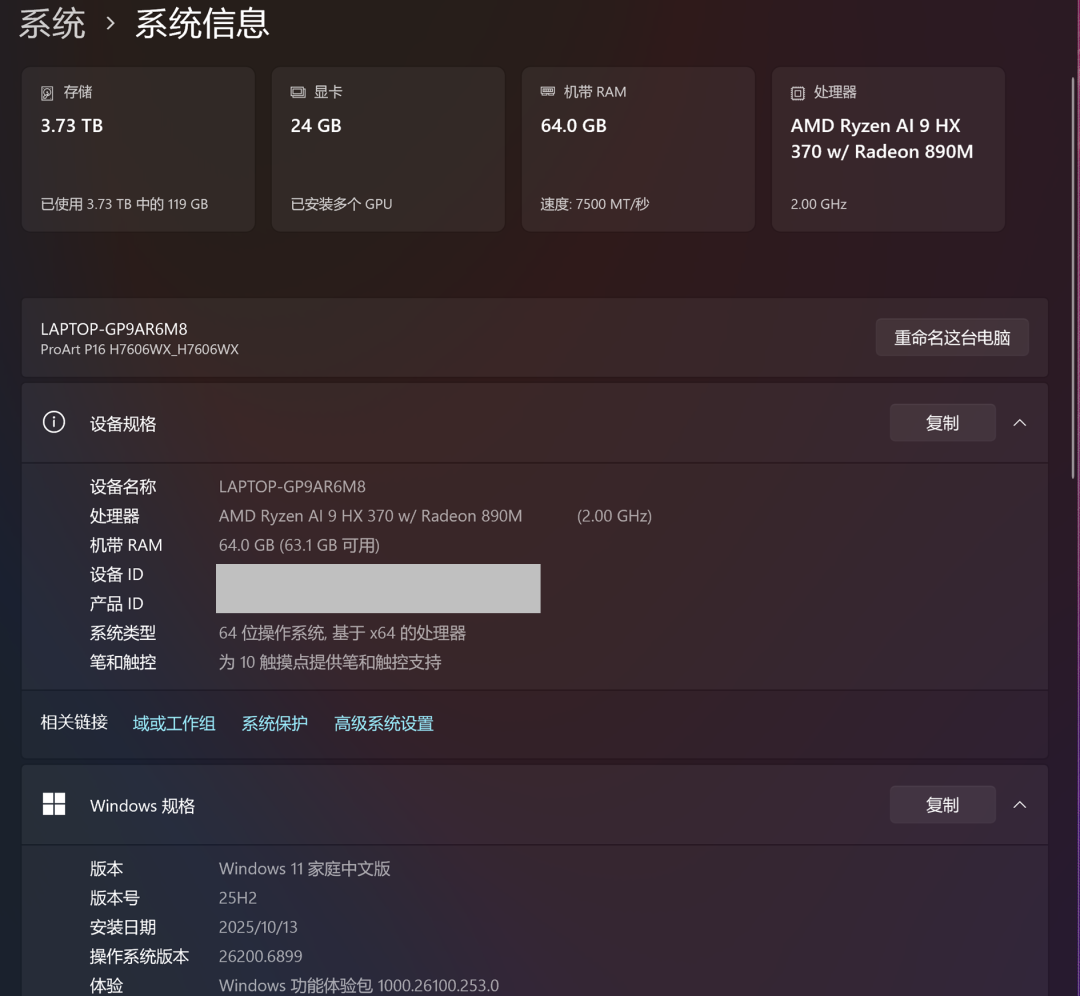Open the 域或工作组 link
The height and width of the screenshot is (996, 1080).
174,723
